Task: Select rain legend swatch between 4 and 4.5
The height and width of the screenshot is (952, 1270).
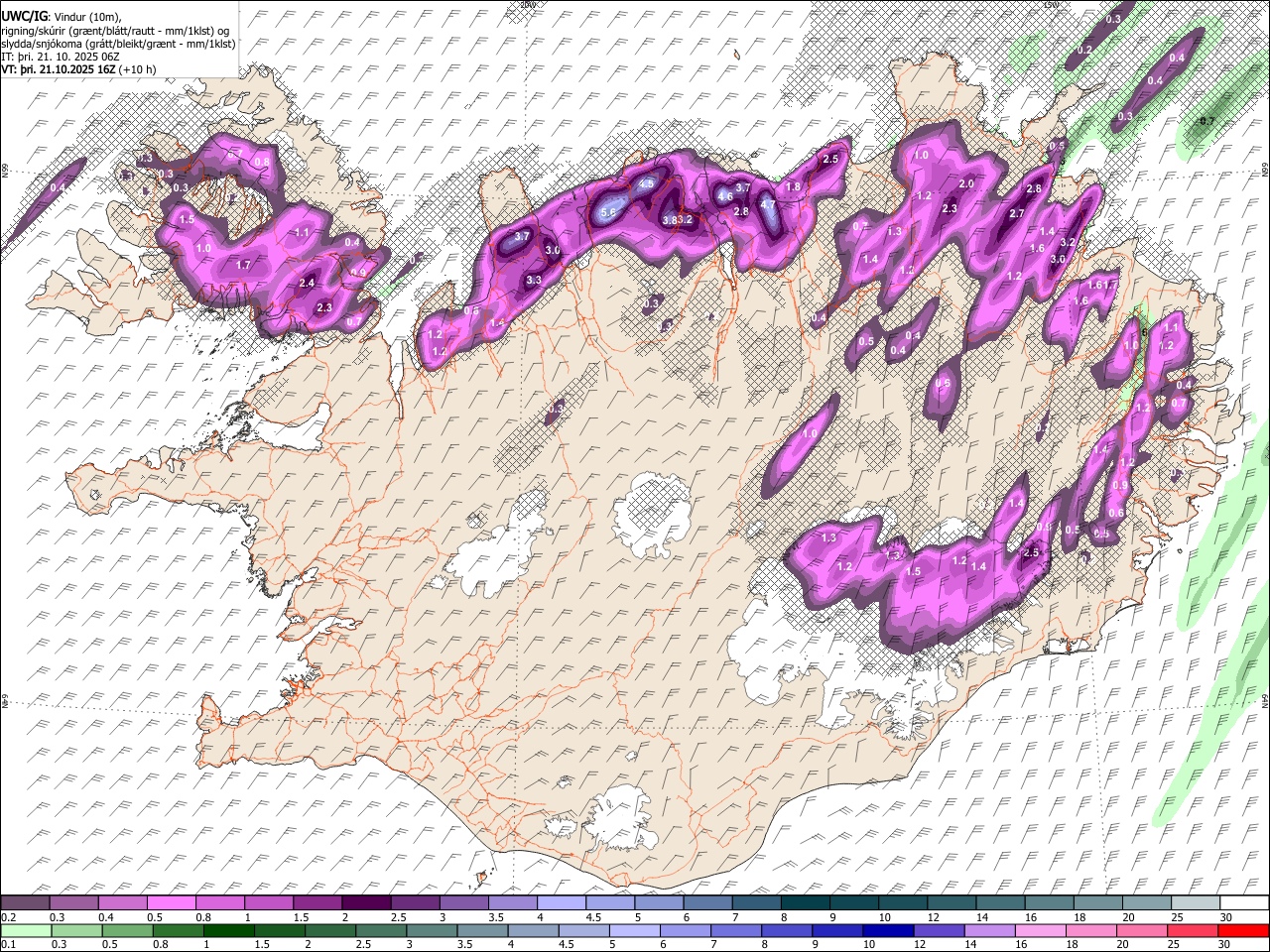Action: click(x=534, y=930)
